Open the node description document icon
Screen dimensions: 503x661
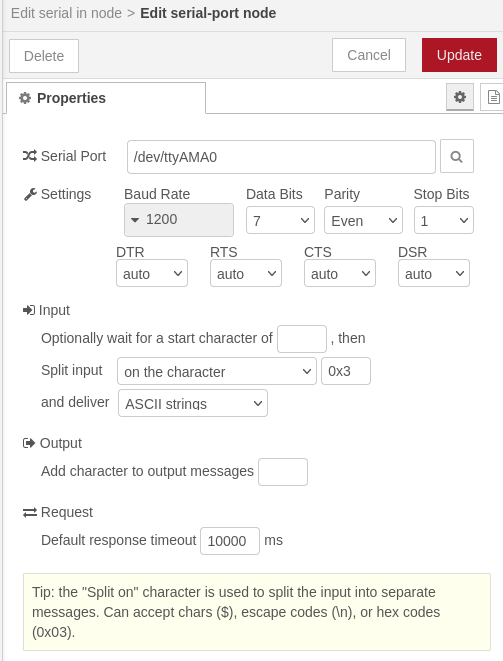(493, 97)
